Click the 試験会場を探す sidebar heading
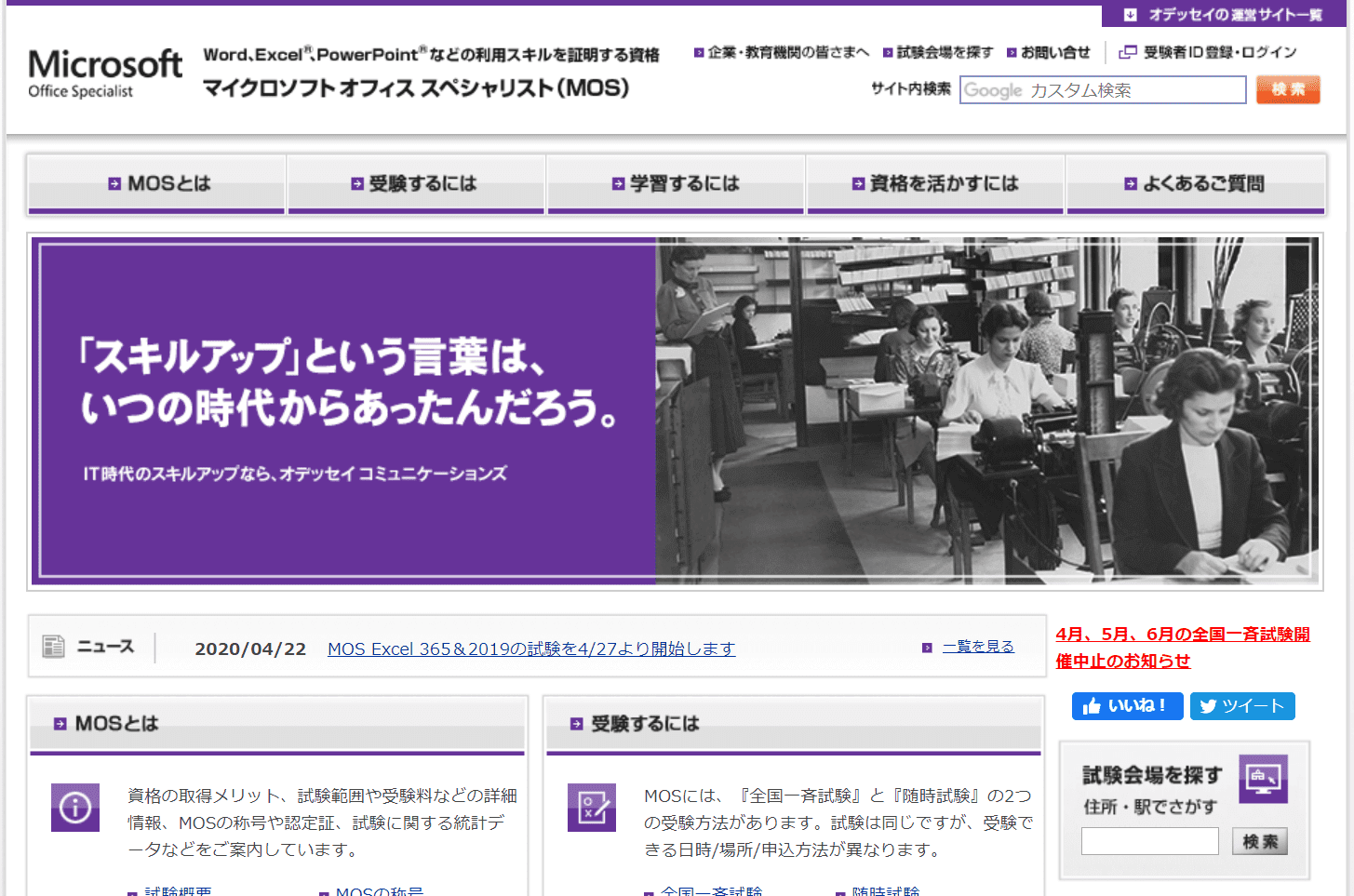1354x896 pixels. point(1152,775)
